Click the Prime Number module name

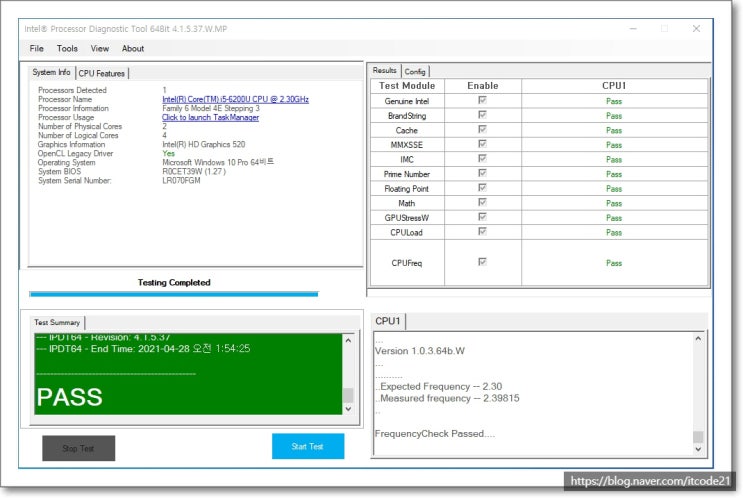[407, 174]
